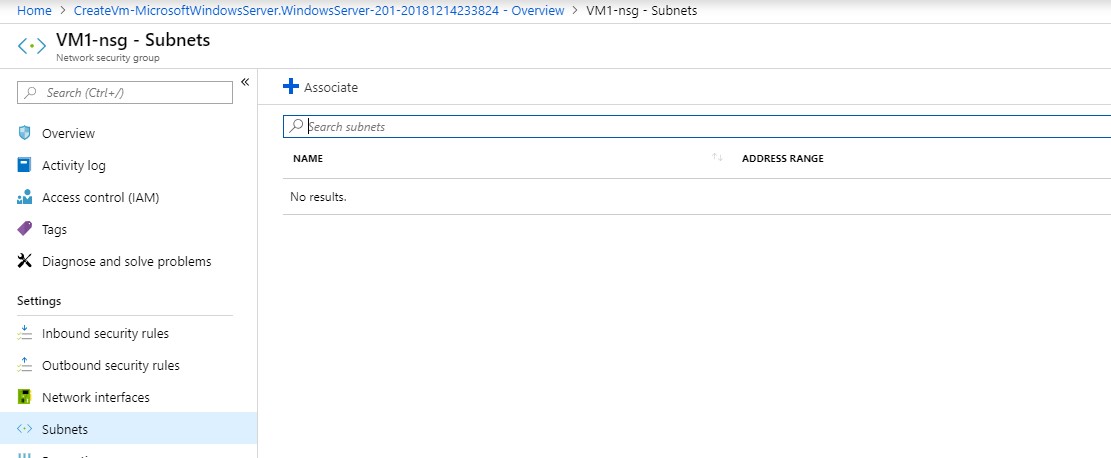
Task: Click the Access control people icon
Action: click(x=25, y=197)
